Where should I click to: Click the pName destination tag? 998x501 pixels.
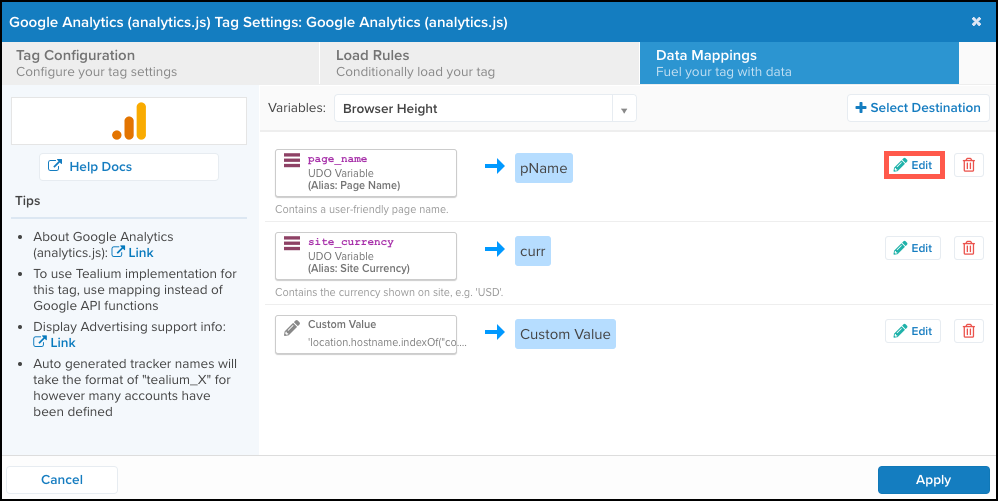[544, 169]
